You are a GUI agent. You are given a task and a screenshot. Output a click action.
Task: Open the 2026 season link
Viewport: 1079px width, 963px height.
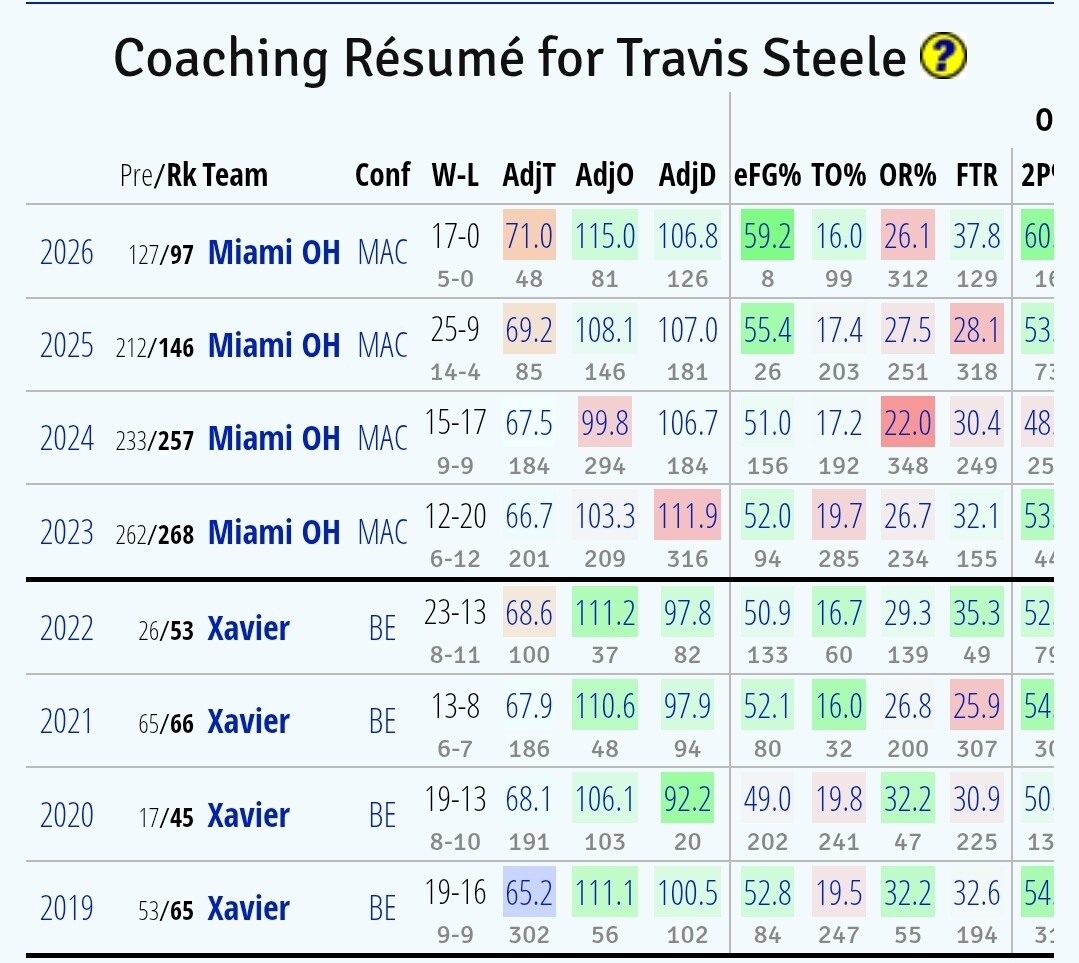[x=67, y=252]
